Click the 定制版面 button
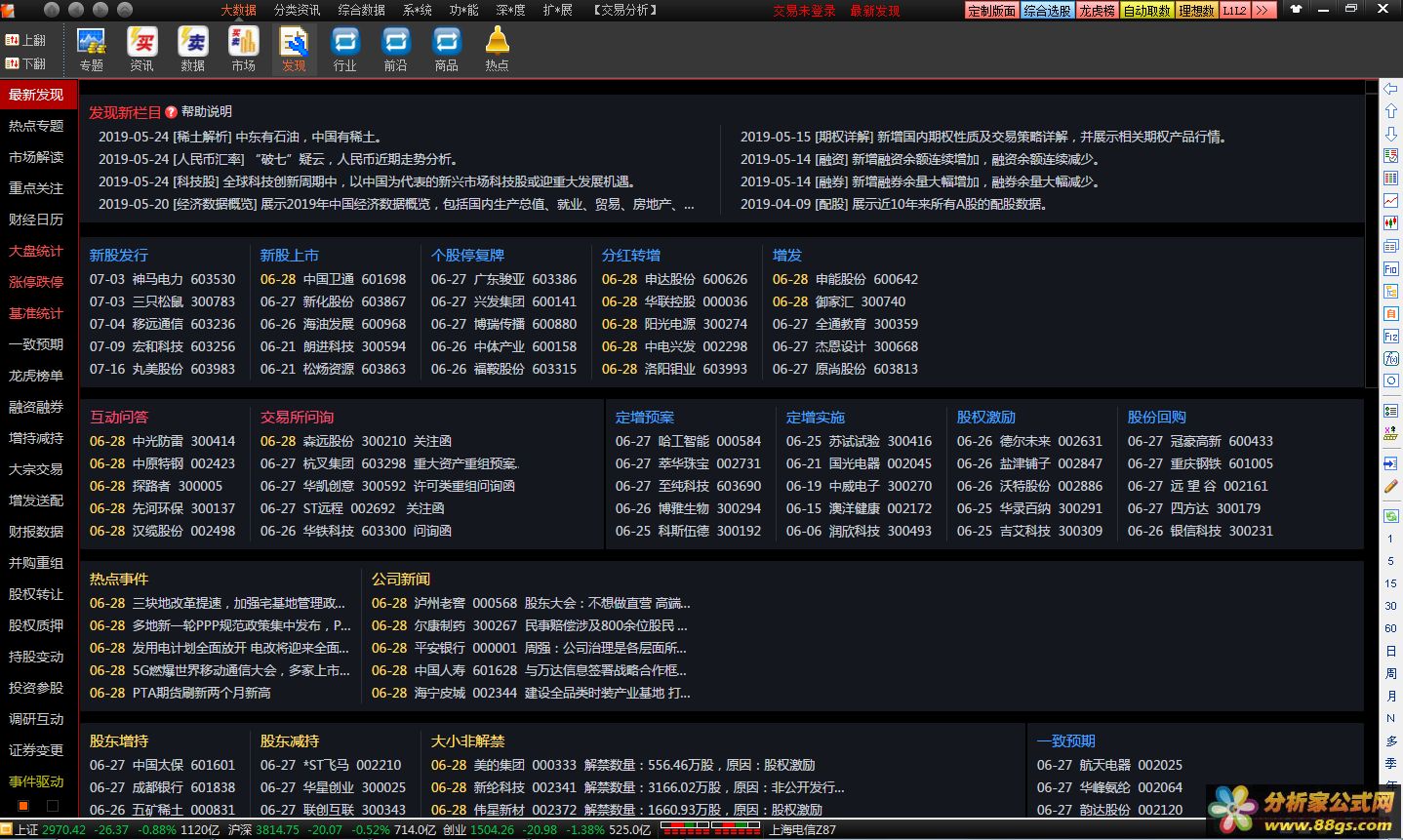Image resolution: width=1403 pixels, height=840 pixels. click(x=992, y=10)
